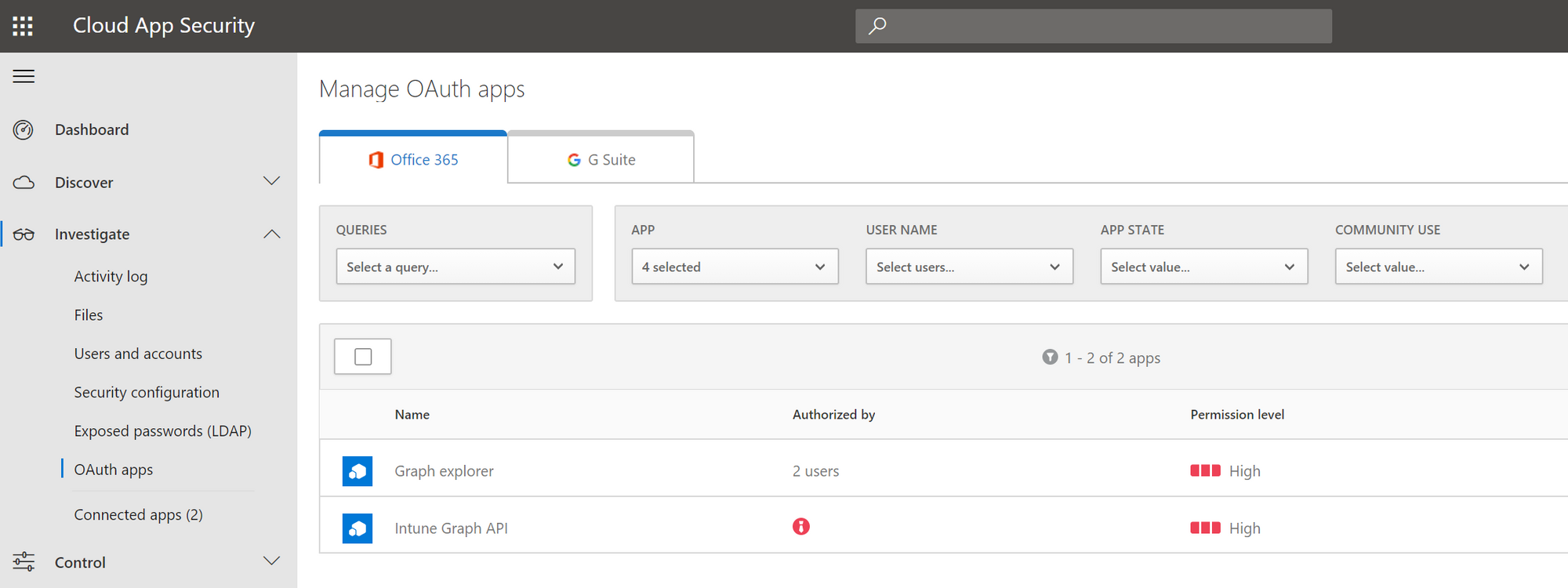Switch to the Office 365 tab

(413, 158)
